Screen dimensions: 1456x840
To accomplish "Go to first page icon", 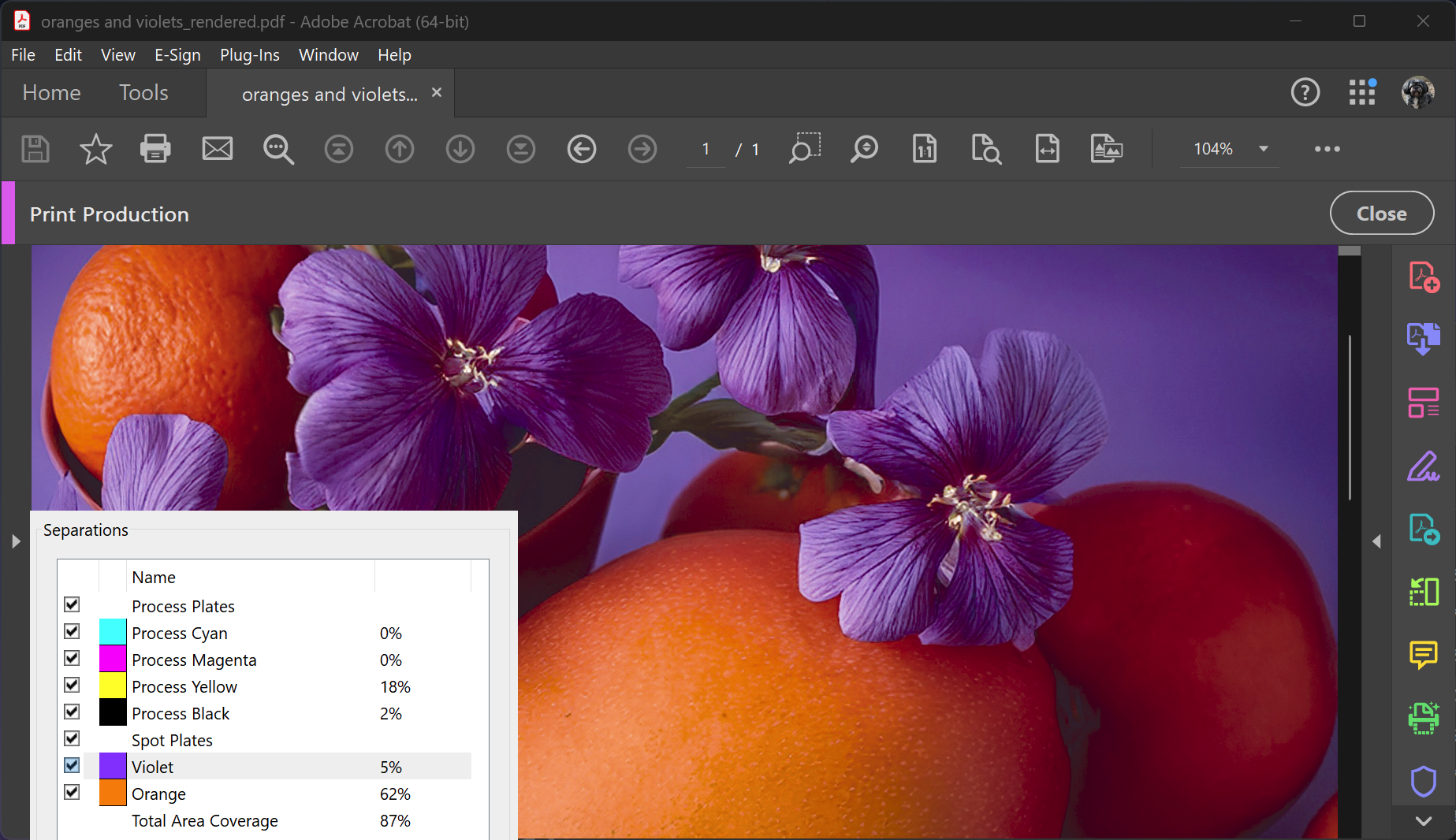I will click(x=339, y=149).
